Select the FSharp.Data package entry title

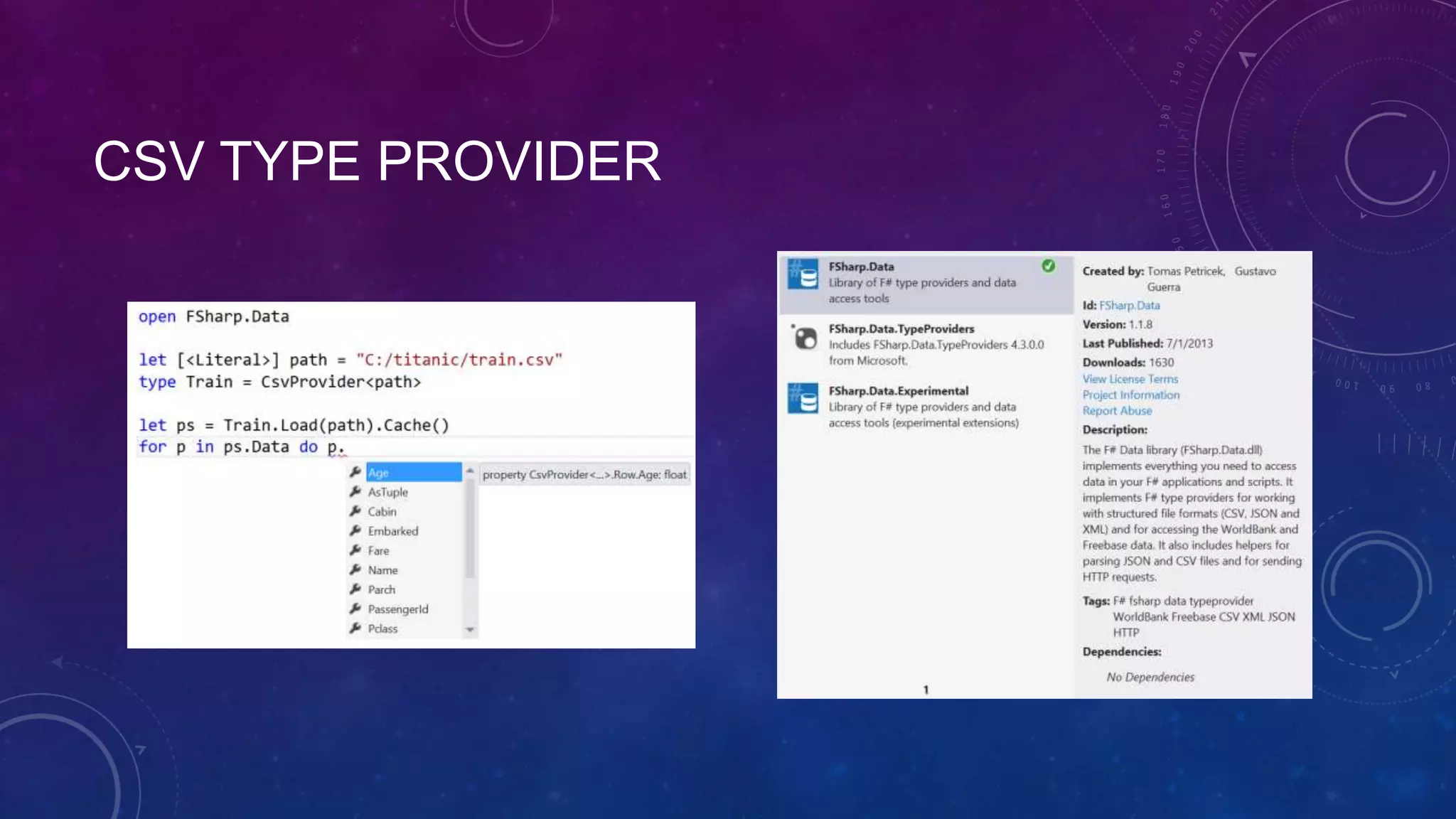[861, 267]
